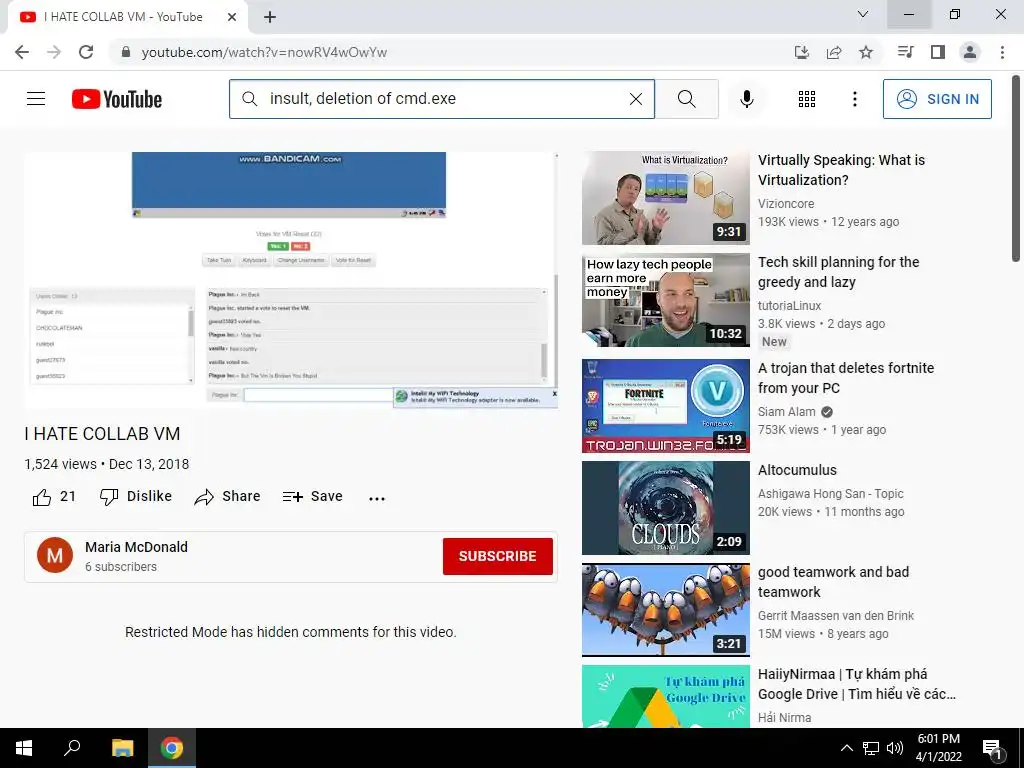Image resolution: width=1024 pixels, height=768 pixels.
Task: Open File Explorer from the taskbar
Action: (122, 748)
